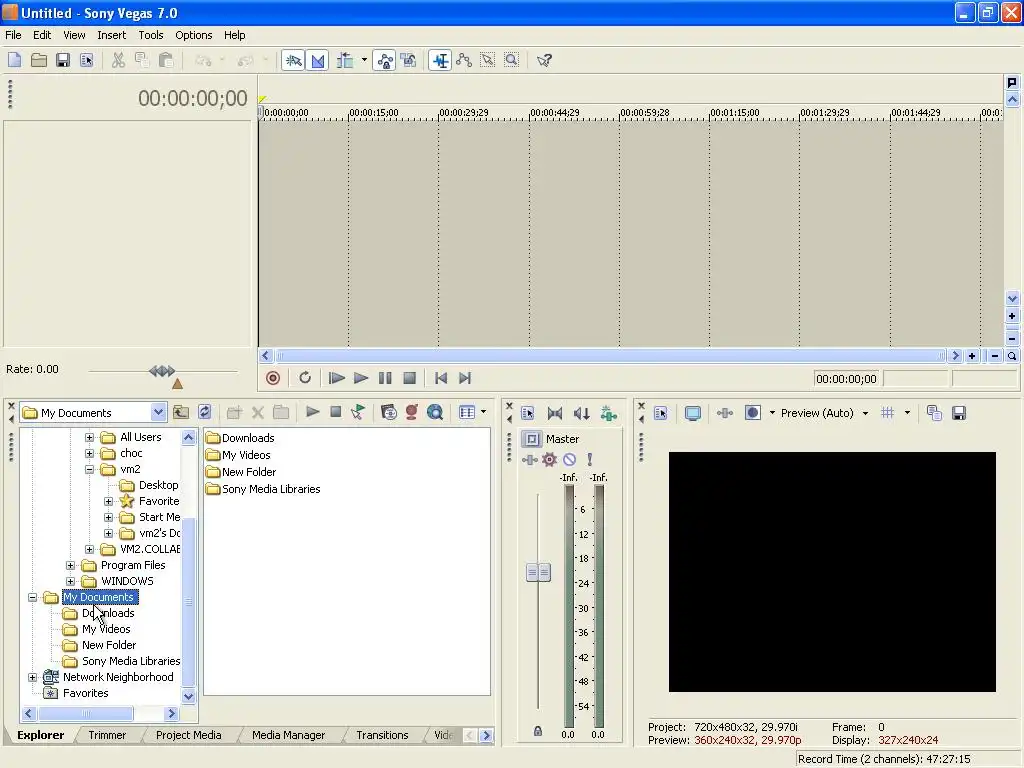Toggle Ignore Event Grouping button
This screenshot has width=1024, height=768.
409,61
